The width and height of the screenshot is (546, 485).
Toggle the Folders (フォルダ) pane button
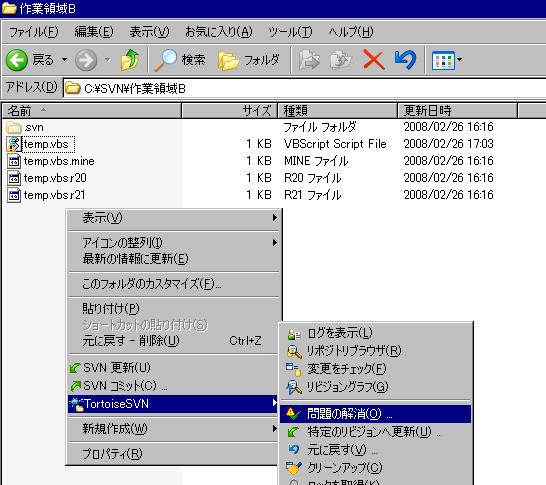[249, 60]
